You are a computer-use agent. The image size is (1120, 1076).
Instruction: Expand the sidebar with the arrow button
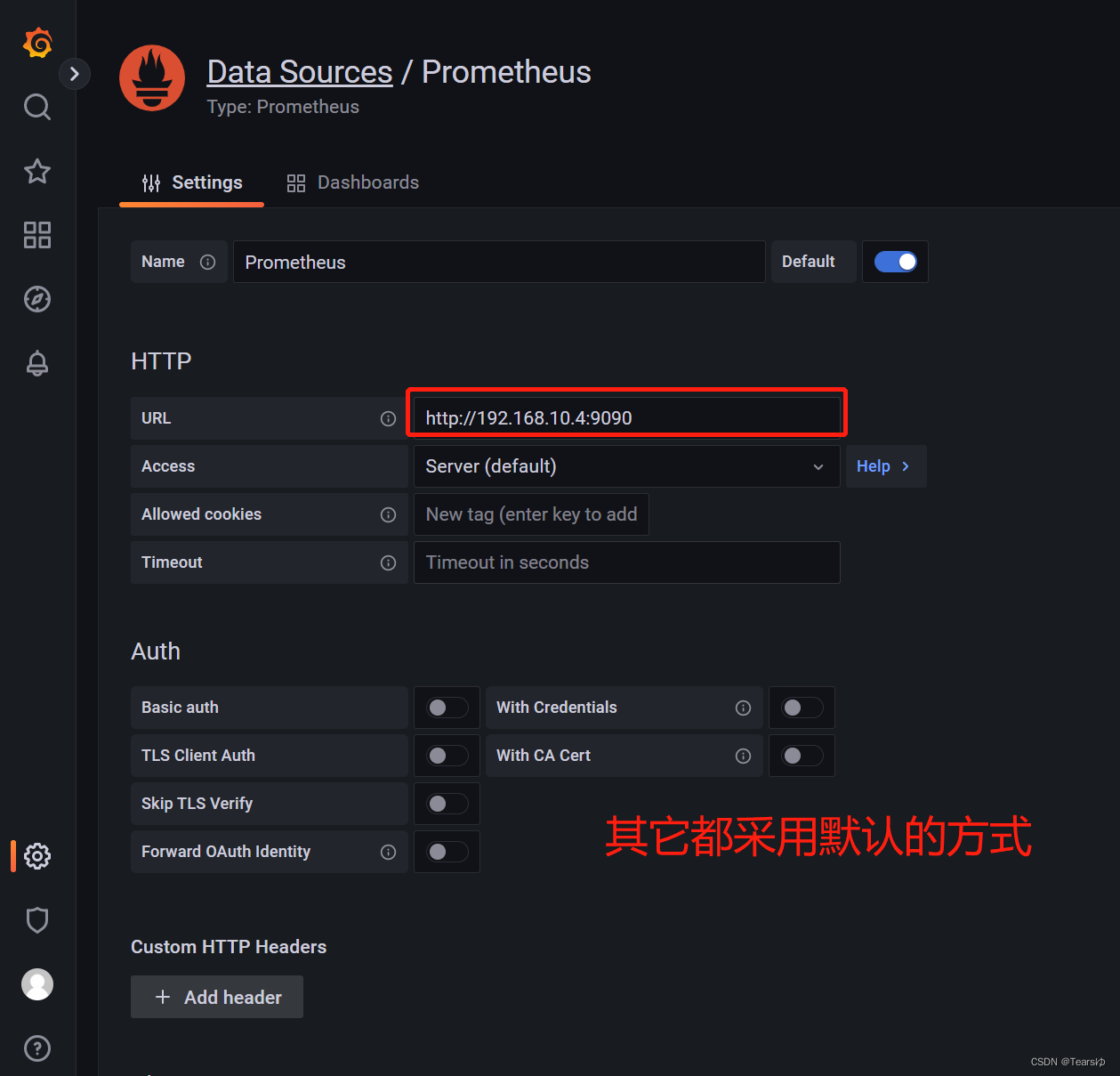point(75,74)
